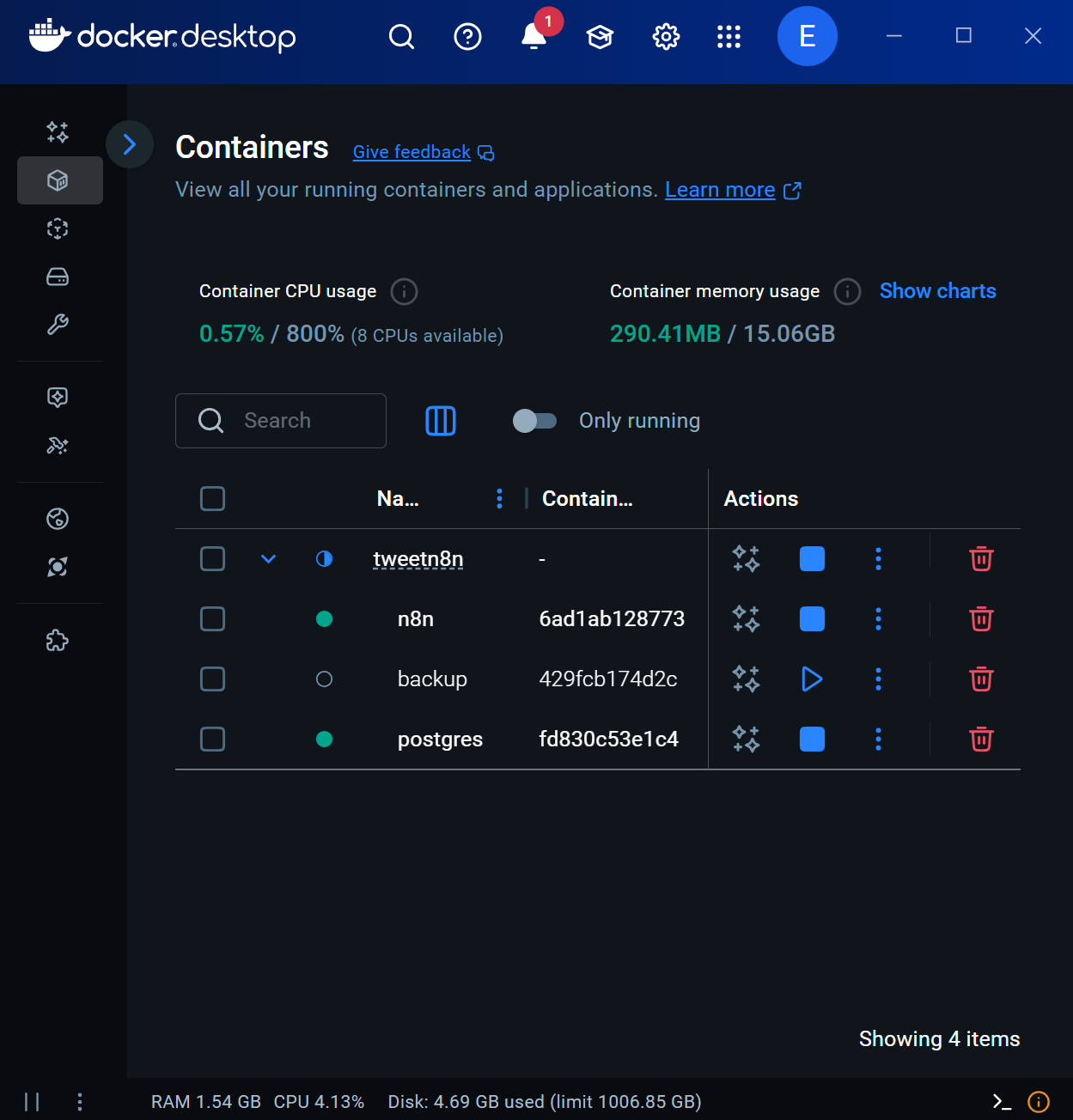This screenshot has width=1073, height=1120.
Task: Open the tweetn8n stack name
Action: pyautogui.click(x=418, y=559)
